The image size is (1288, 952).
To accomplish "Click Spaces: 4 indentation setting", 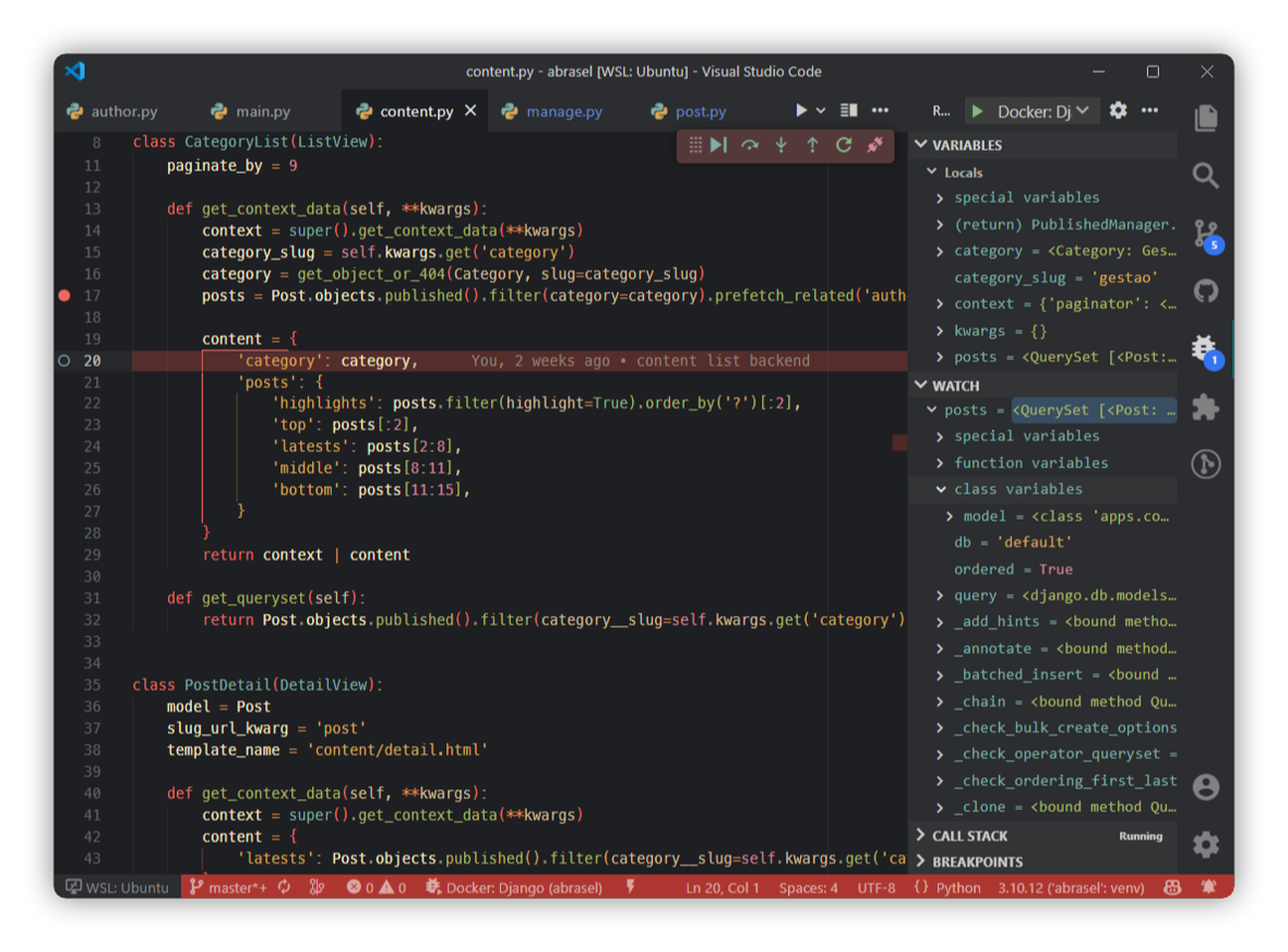I will click(x=808, y=887).
